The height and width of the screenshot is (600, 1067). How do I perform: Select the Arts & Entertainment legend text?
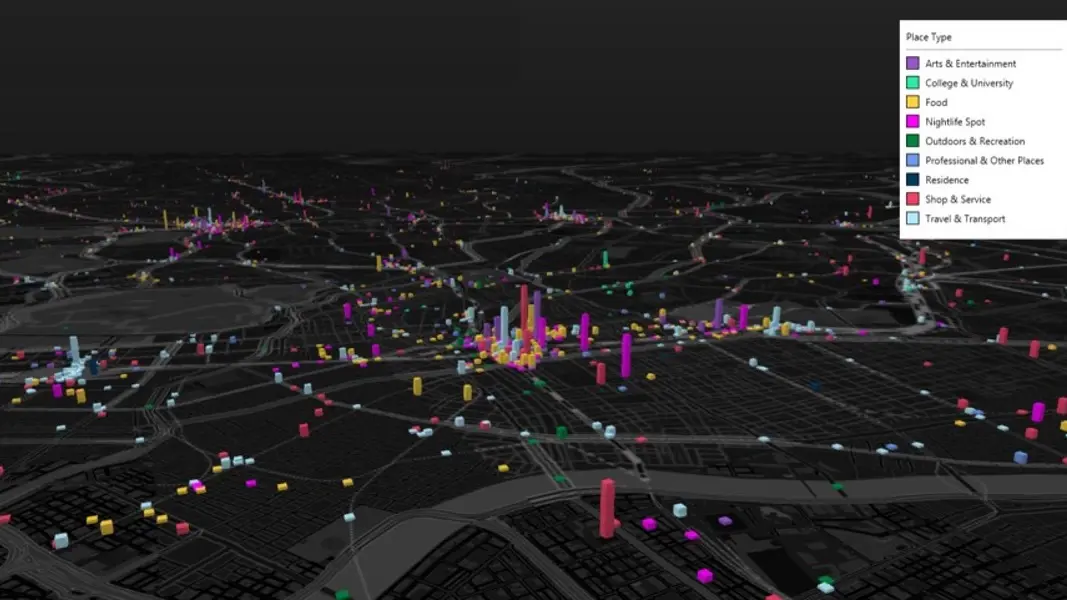click(x=970, y=64)
